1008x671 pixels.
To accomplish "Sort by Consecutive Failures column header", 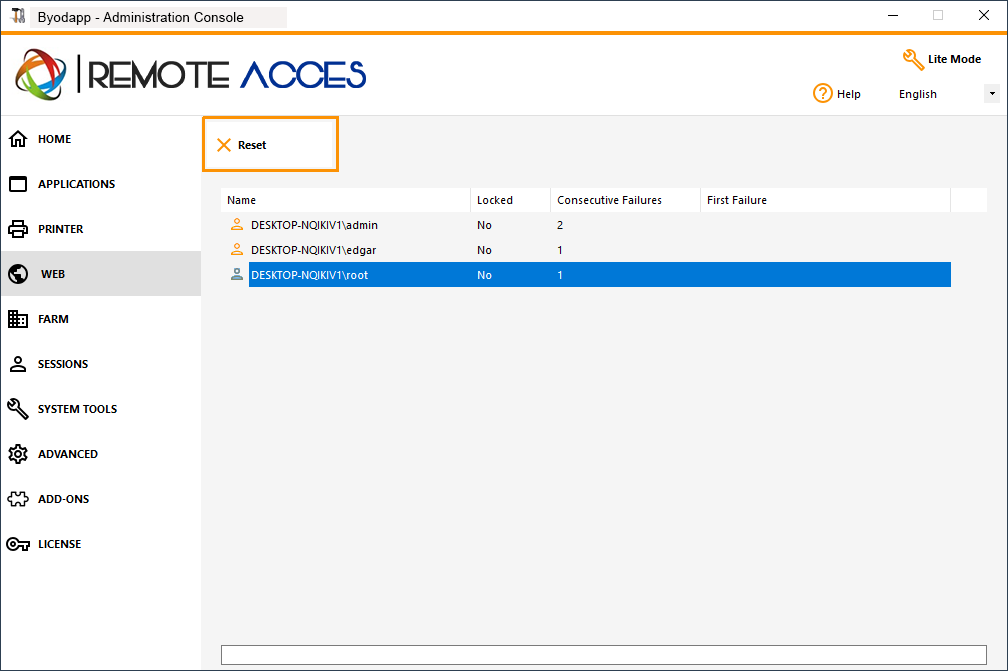I will click(626, 200).
